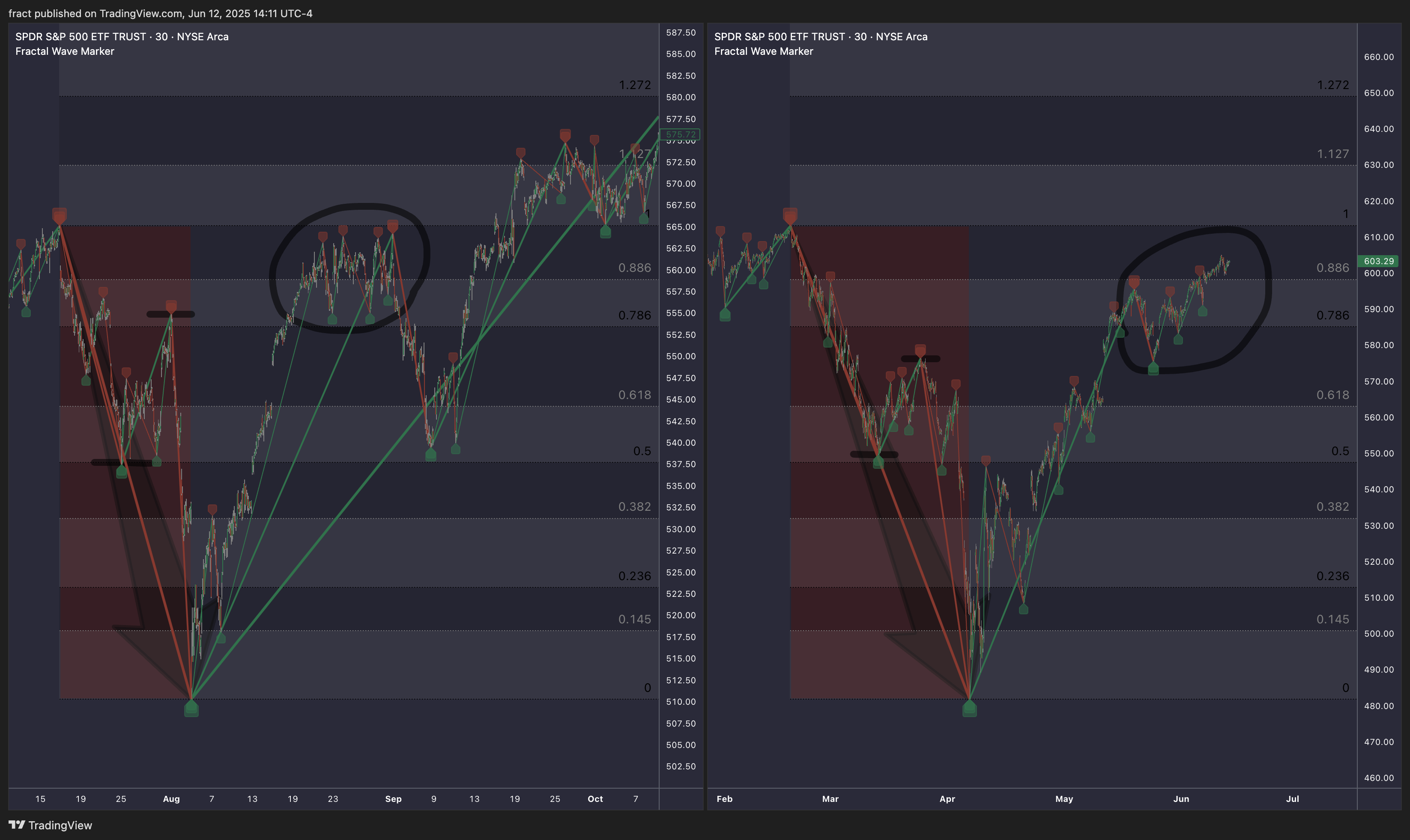Image resolution: width=1410 pixels, height=840 pixels.
Task: Click the 0.5 Fibonacci label in the left chart
Action: tap(642, 451)
